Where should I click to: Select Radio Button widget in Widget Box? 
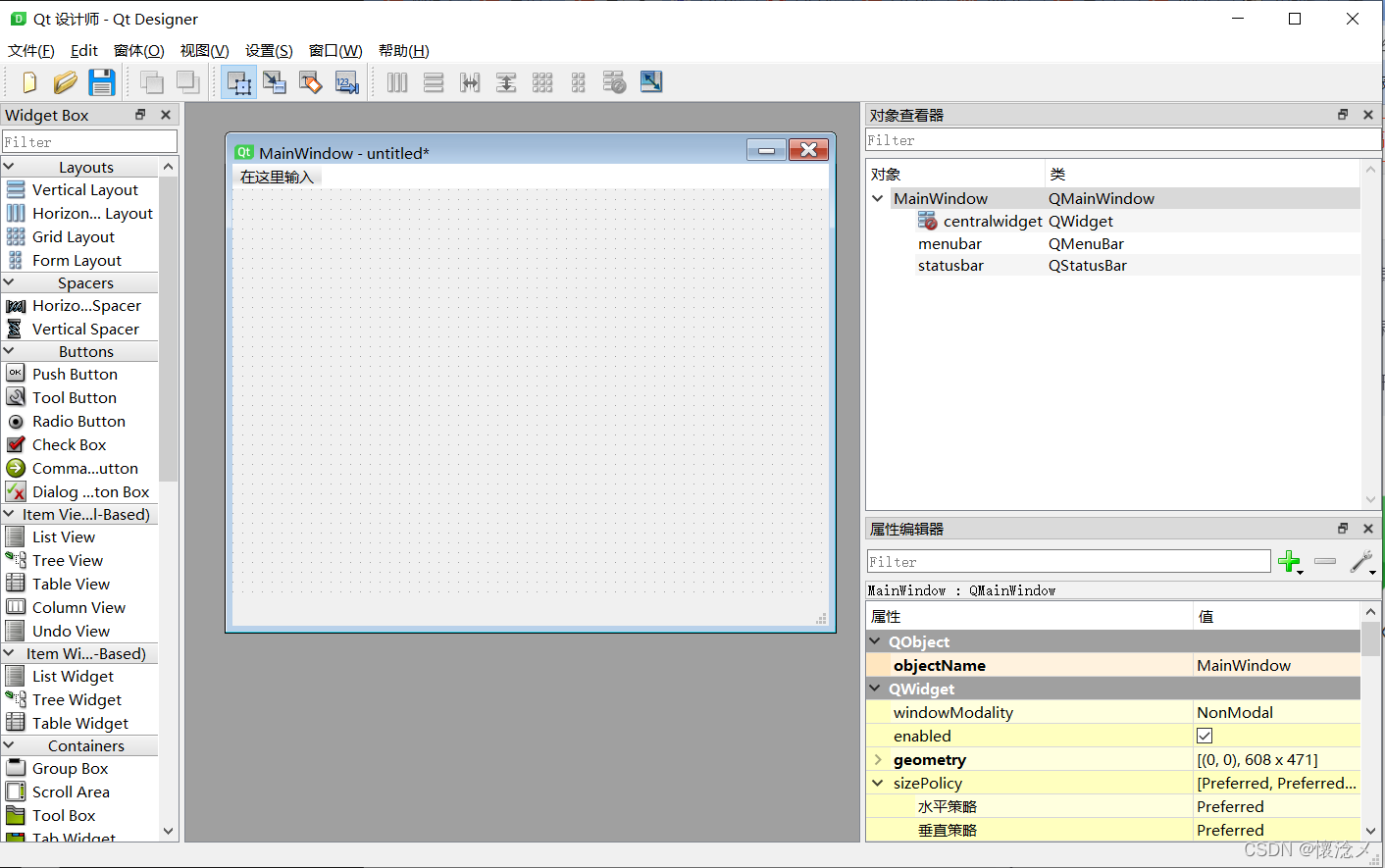point(78,421)
